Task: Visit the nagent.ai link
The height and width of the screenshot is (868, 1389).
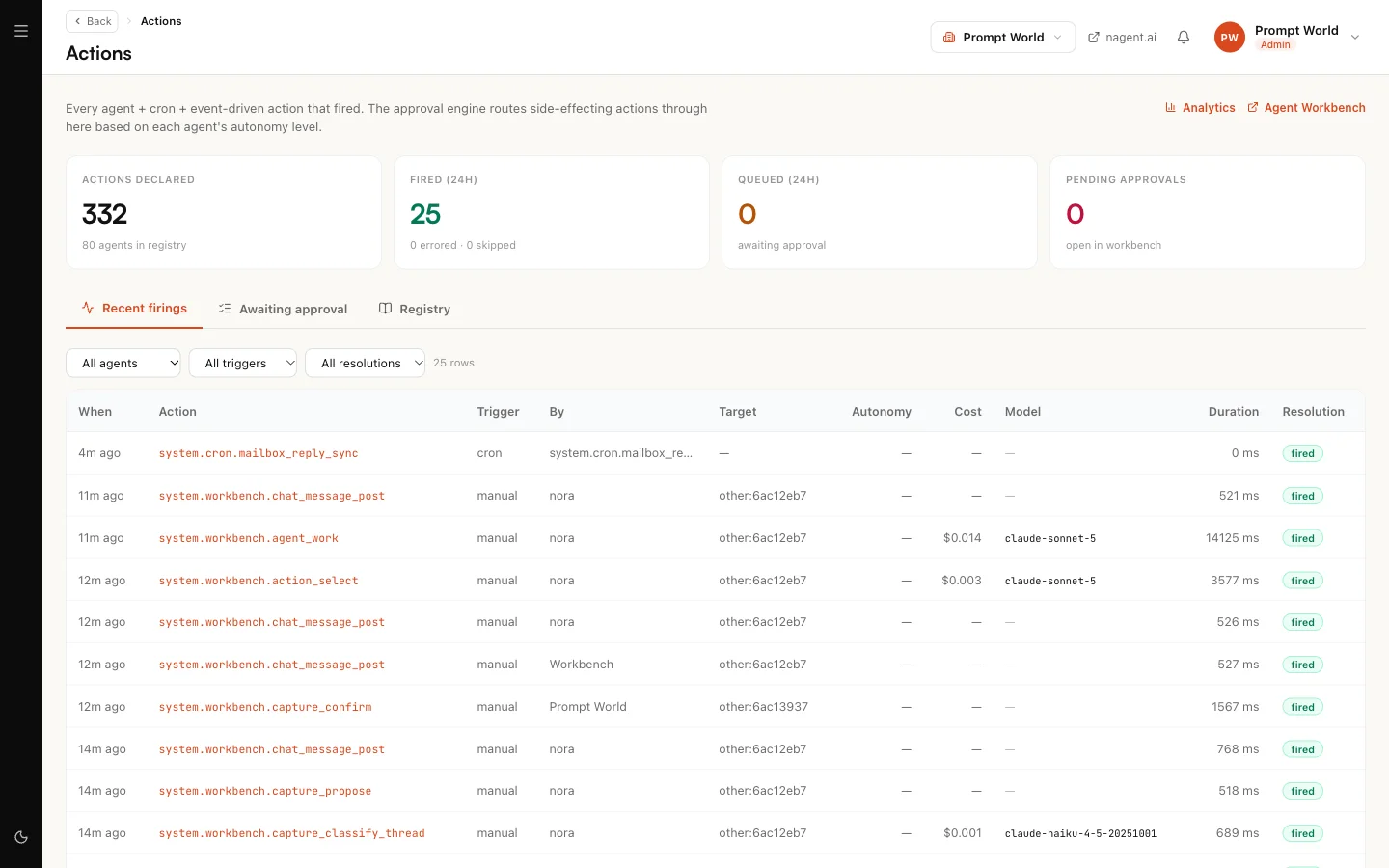Action: (1122, 38)
